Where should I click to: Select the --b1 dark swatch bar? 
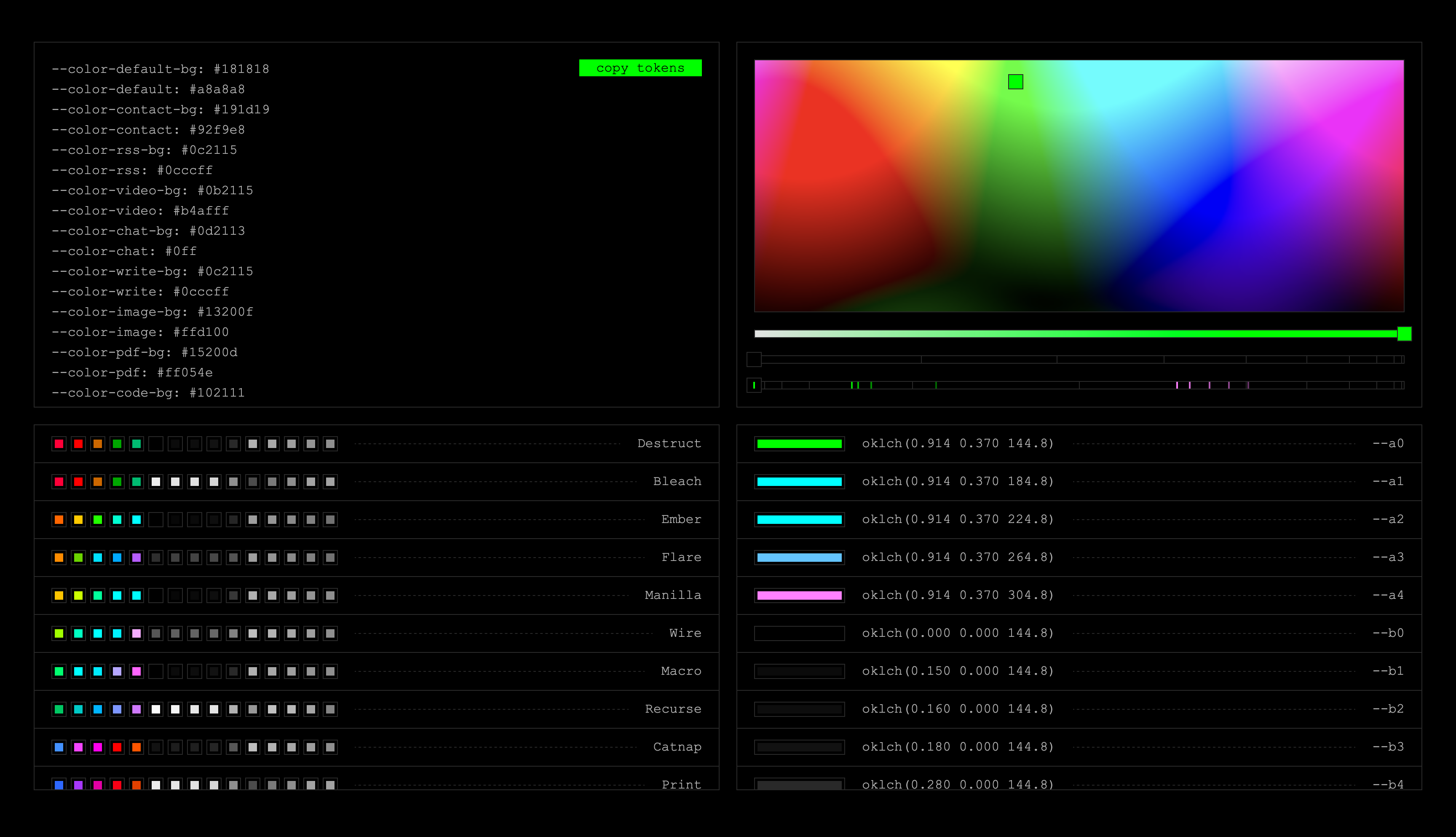pyautogui.click(x=799, y=671)
